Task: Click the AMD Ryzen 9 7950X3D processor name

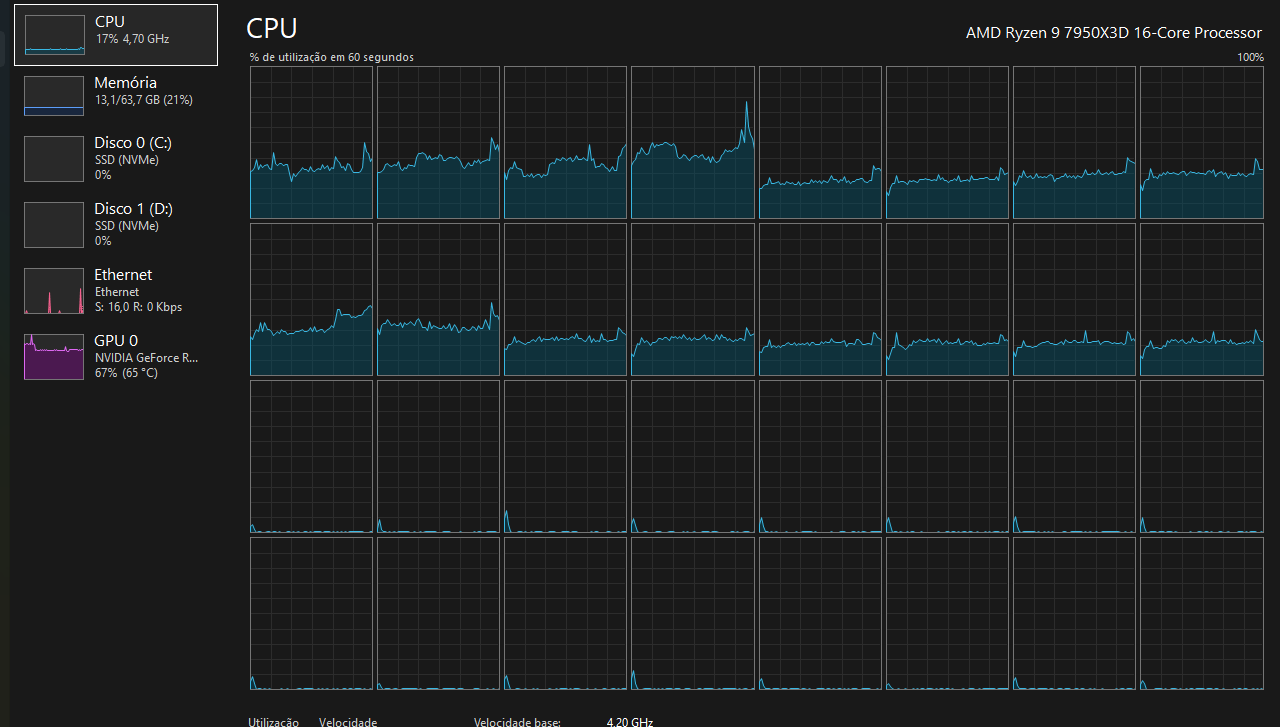Action: click(x=1113, y=32)
